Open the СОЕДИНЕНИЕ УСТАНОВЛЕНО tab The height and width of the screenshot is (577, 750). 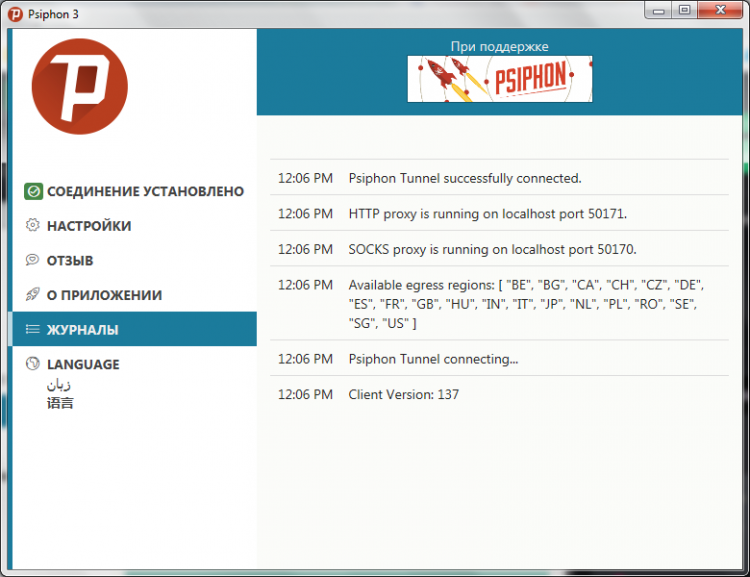(145, 191)
